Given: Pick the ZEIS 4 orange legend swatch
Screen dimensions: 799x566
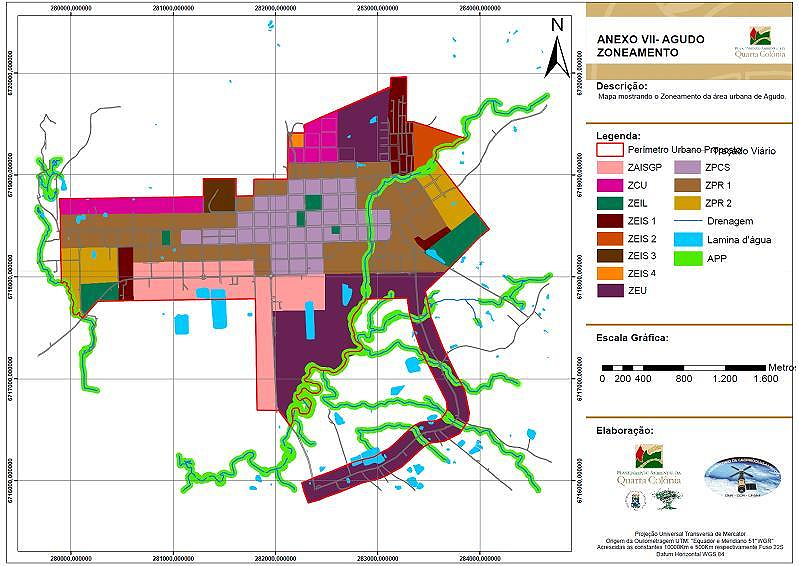Looking at the screenshot, I should [x=610, y=273].
